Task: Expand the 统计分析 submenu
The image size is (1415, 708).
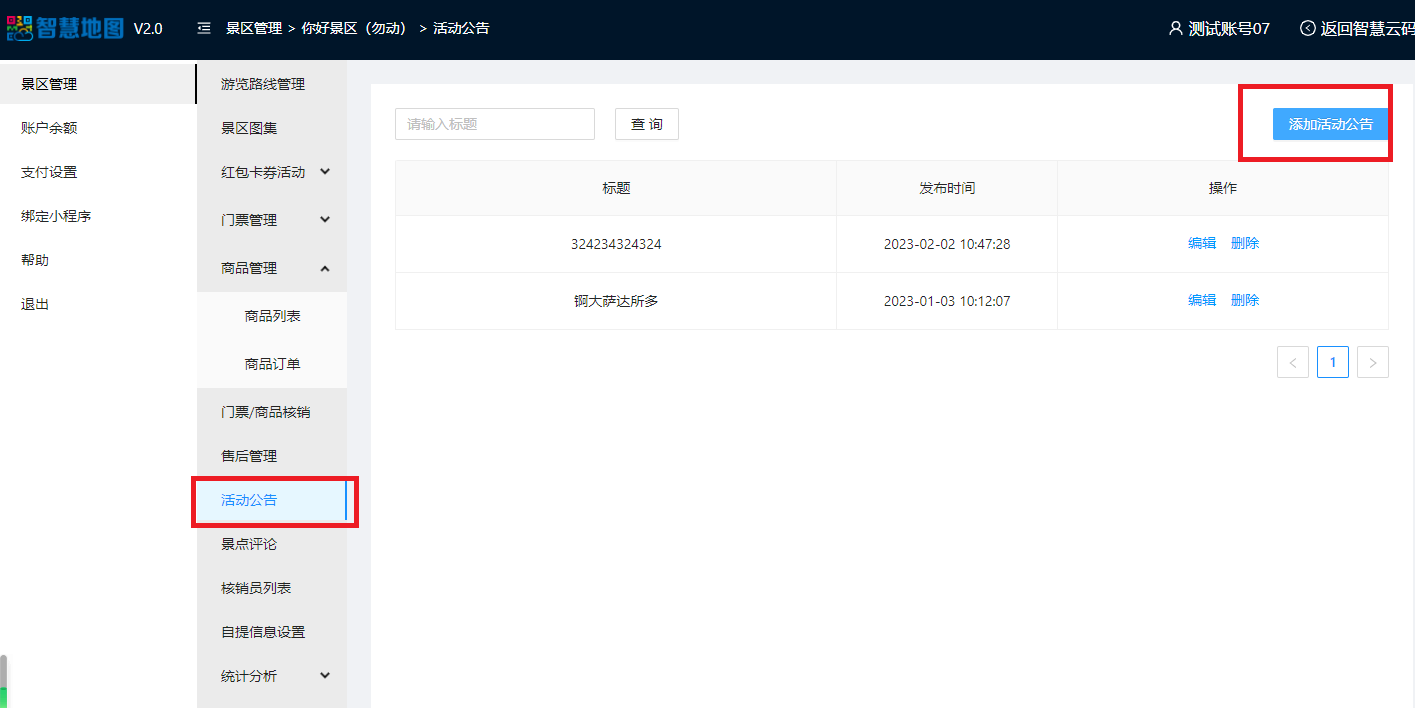Action: pyautogui.click(x=325, y=676)
